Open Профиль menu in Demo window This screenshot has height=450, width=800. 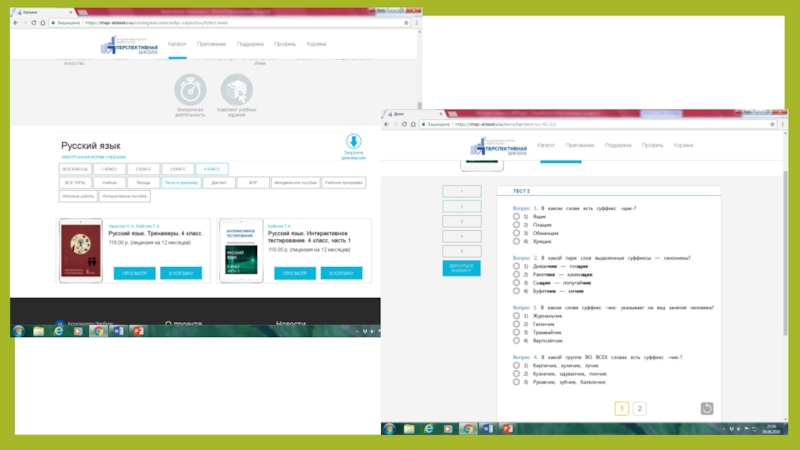click(x=652, y=145)
